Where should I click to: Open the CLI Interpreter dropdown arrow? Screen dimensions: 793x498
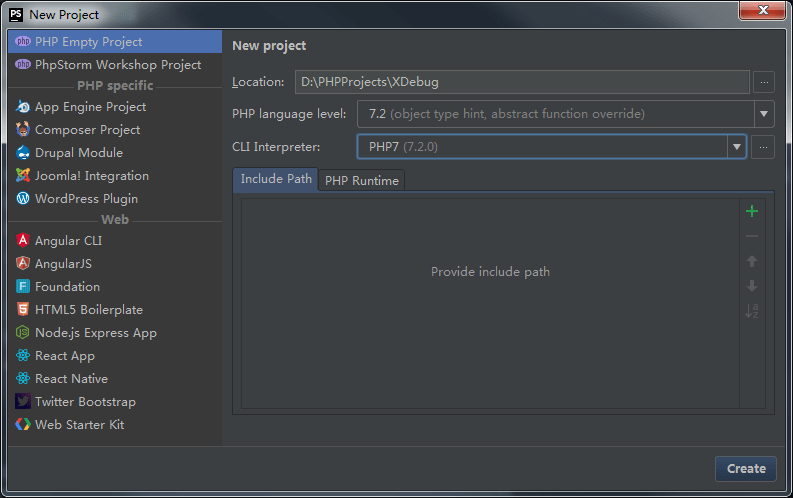point(737,147)
